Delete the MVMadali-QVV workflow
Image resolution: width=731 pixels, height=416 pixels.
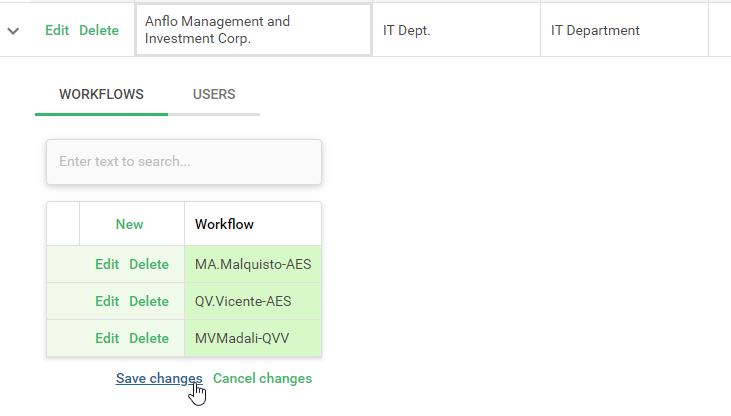[x=149, y=339]
